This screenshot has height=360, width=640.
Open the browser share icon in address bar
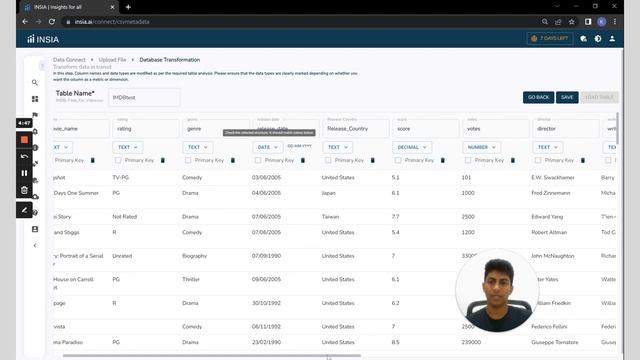558,22
